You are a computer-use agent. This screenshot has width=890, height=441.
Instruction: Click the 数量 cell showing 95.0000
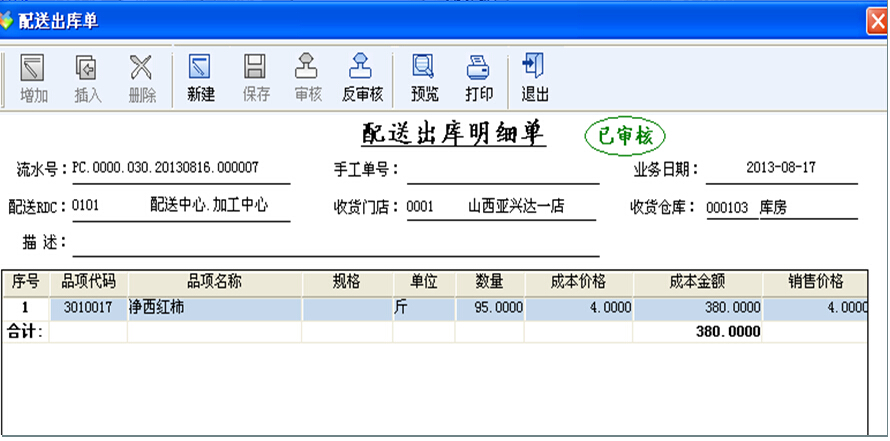point(490,308)
